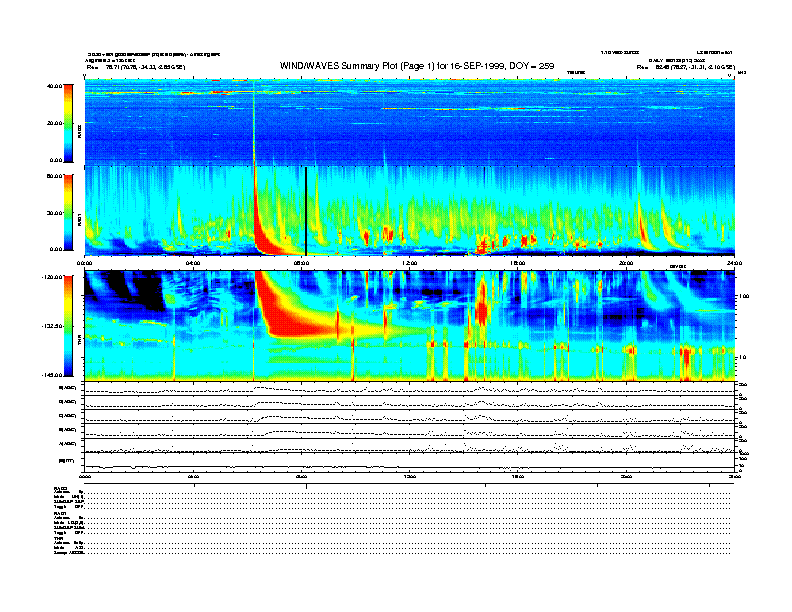Click the TNR heading in status table
The image size is (792, 612).
58,538
